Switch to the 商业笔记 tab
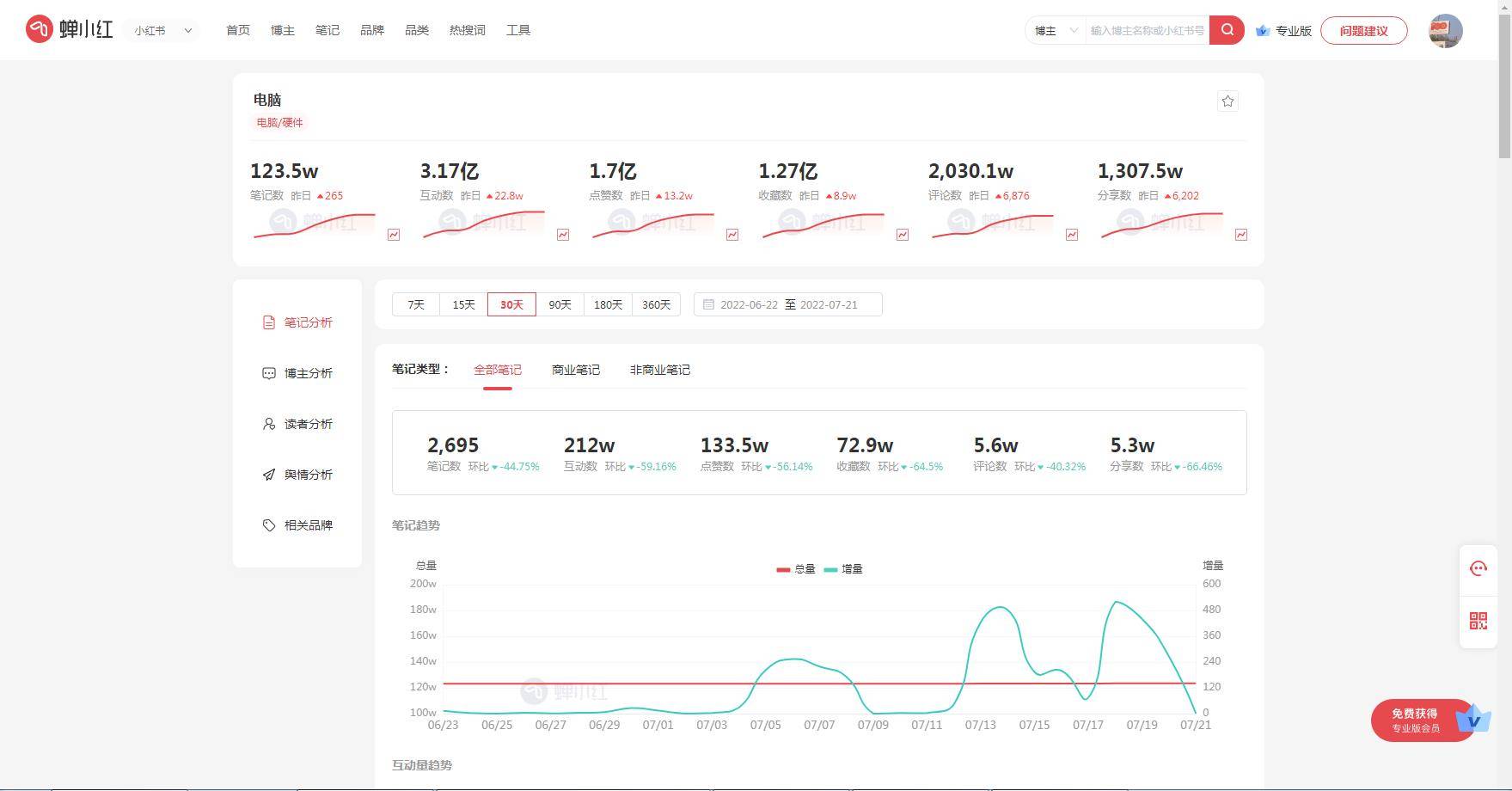This screenshot has width=1512, height=791. click(x=576, y=370)
